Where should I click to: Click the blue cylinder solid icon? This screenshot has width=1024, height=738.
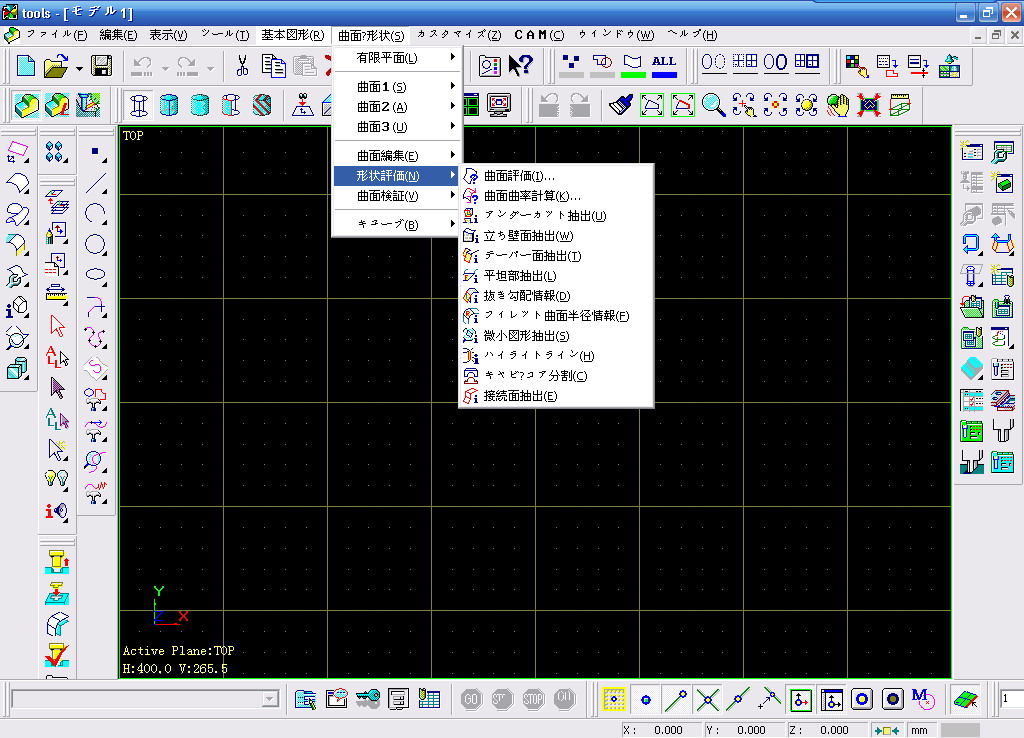[169, 104]
